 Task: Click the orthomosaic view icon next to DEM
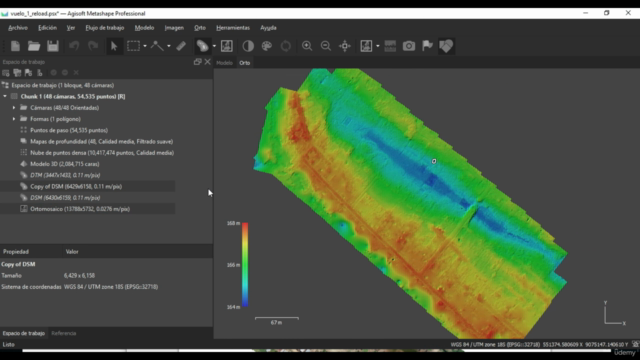227,46
